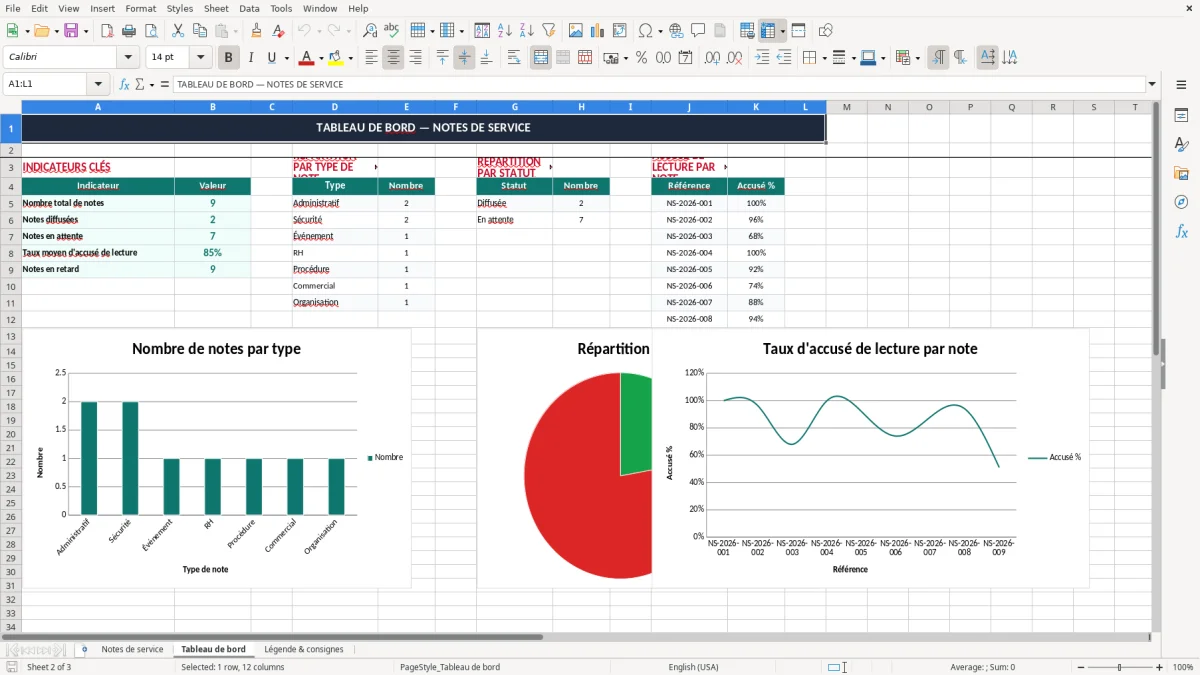Click the Copy icon
The width and height of the screenshot is (1200, 675).
point(200,31)
